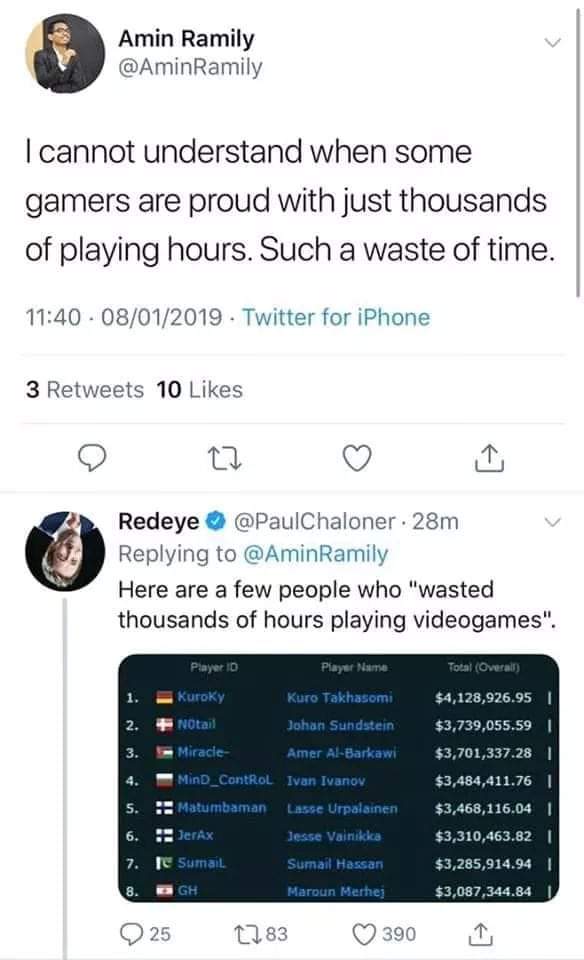Like Redeye's reply with 390 likes
Image resolution: width=584 pixels, height=960 pixels.
[384, 934]
